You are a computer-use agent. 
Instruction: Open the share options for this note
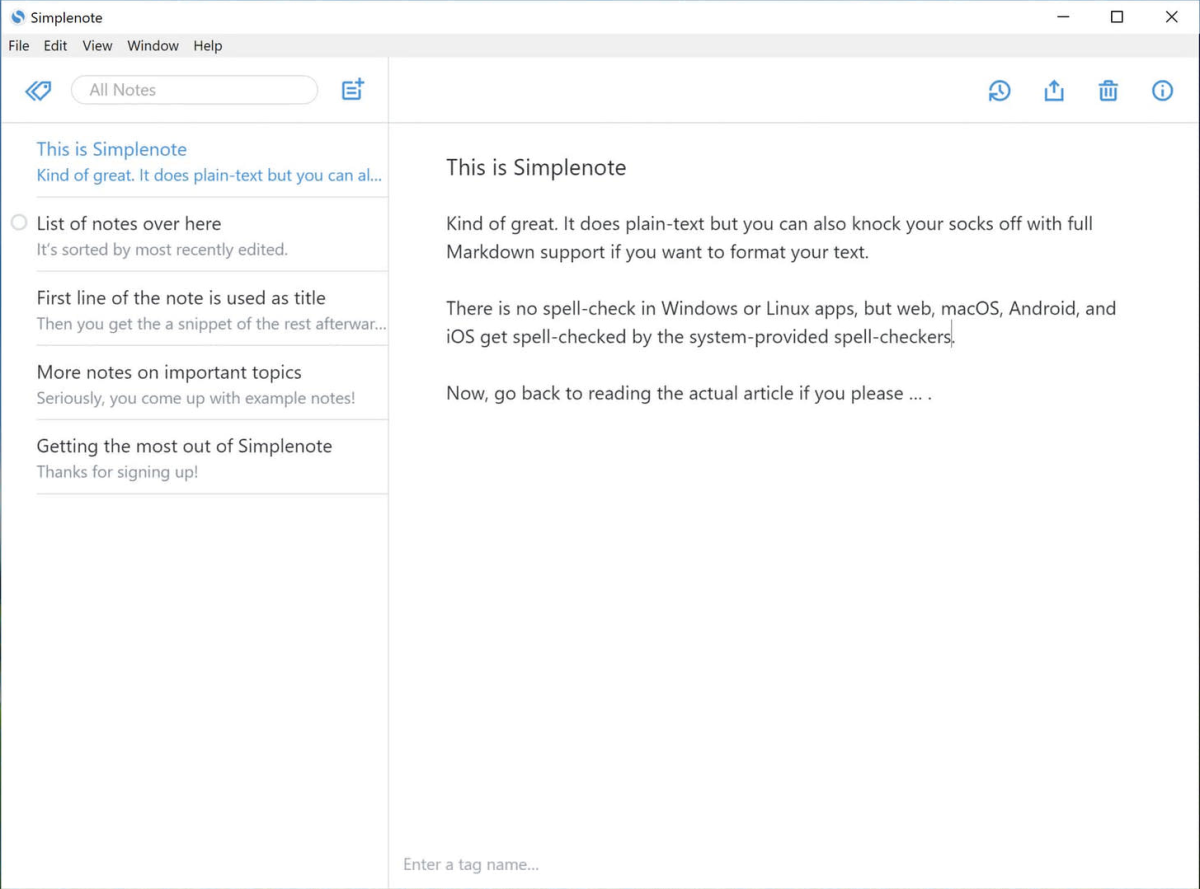click(1053, 90)
